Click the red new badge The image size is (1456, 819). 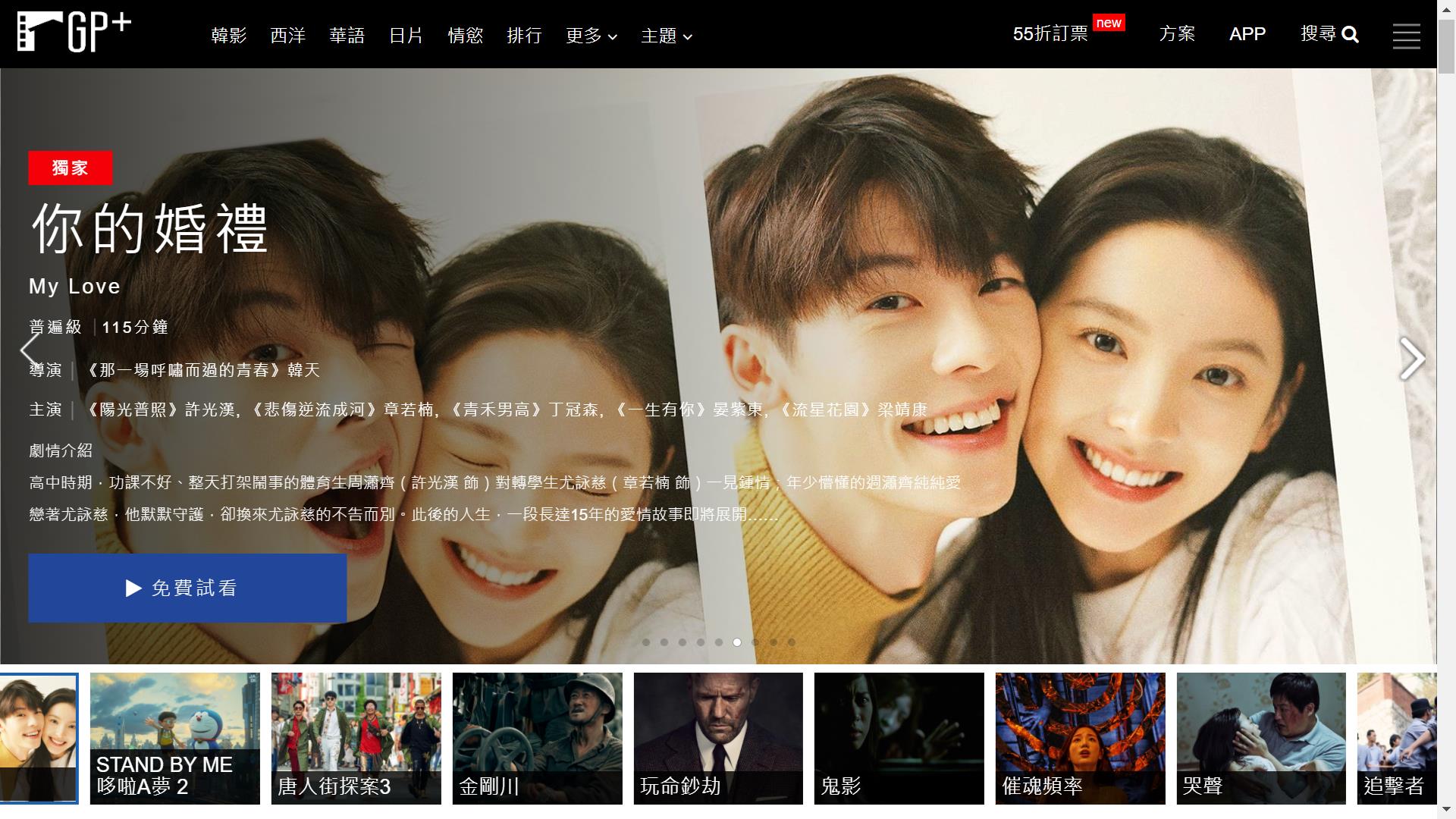tap(1108, 23)
